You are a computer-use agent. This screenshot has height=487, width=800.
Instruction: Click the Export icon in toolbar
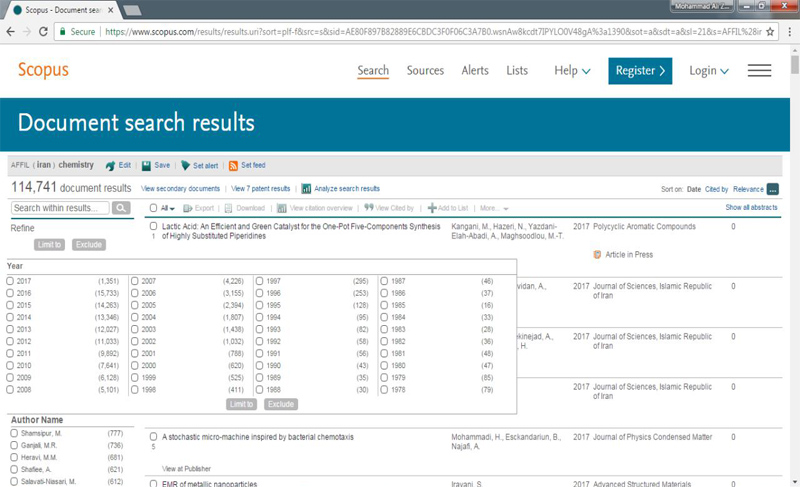(x=188, y=208)
